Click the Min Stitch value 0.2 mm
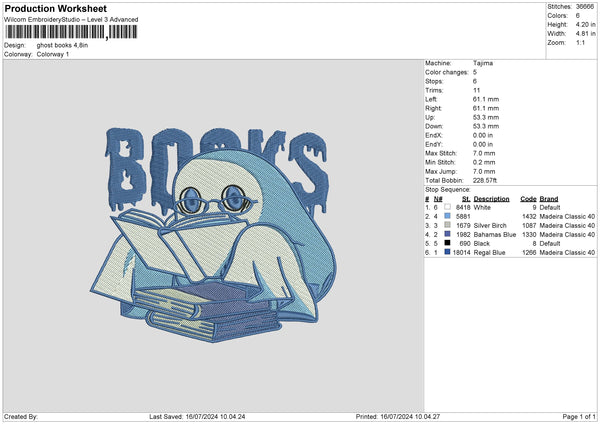The height and width of the screenshot is (424, 600). [484, 162]
